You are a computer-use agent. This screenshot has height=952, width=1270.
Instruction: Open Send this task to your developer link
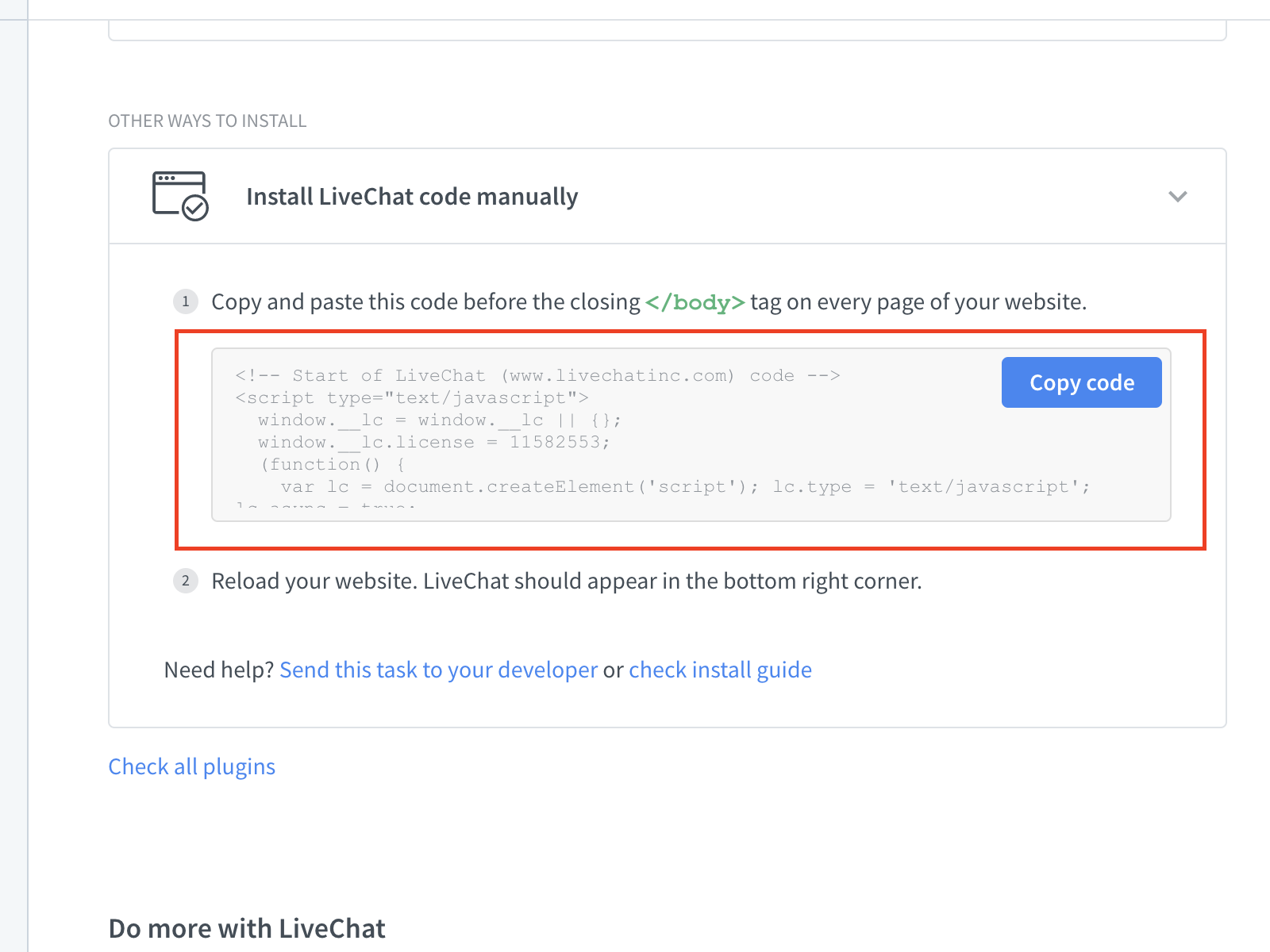coord(438,670)
